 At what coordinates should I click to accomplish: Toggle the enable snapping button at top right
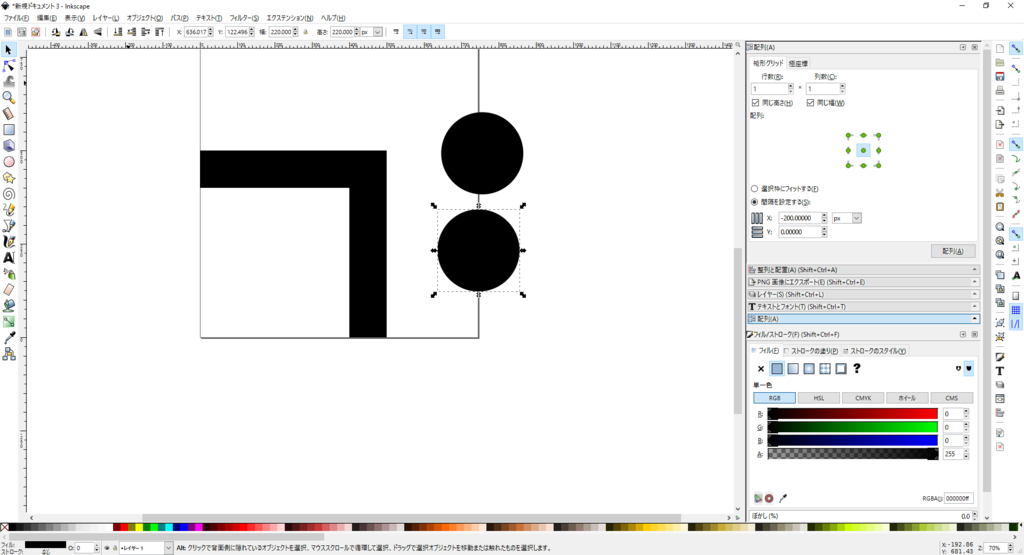[1016, 48]
